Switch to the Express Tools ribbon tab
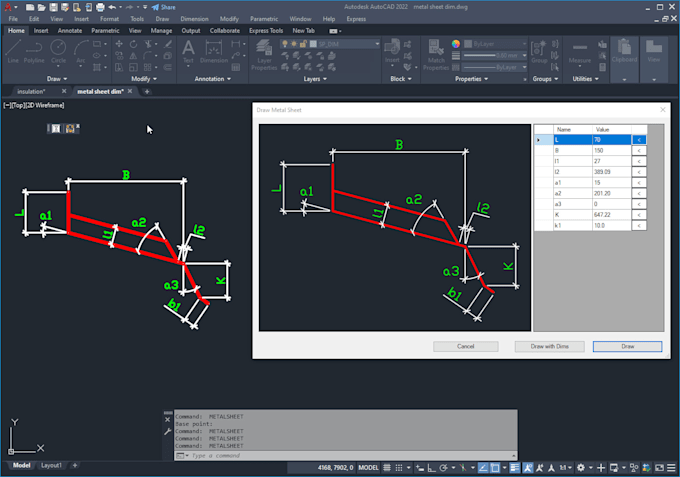680x477 pixels. [x=266, y=30]
